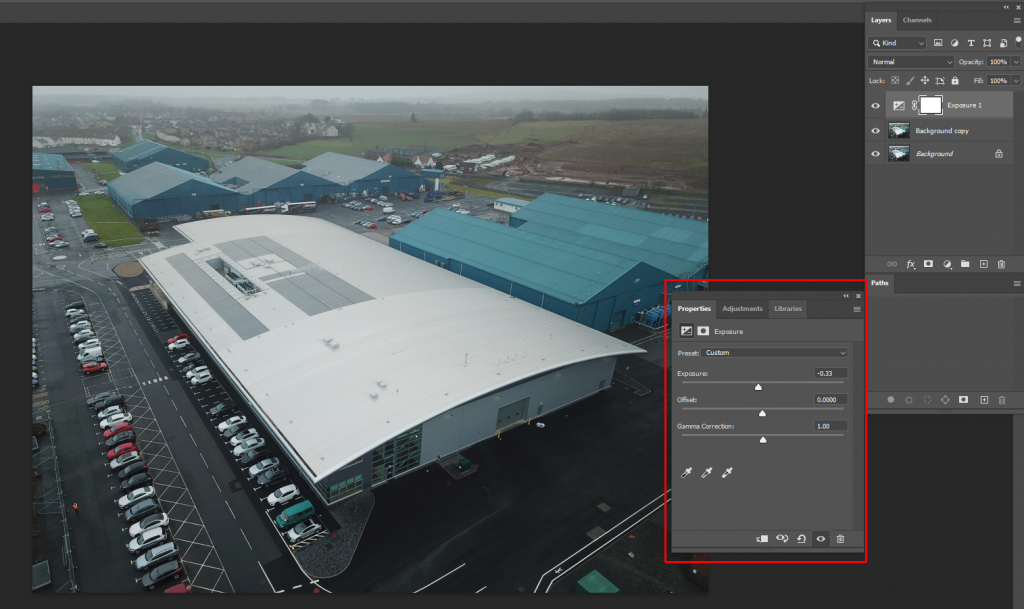Viewport: 1024px width, 609px height.
Task: Delete current path in Paths panel
Action: (1002, 400)
